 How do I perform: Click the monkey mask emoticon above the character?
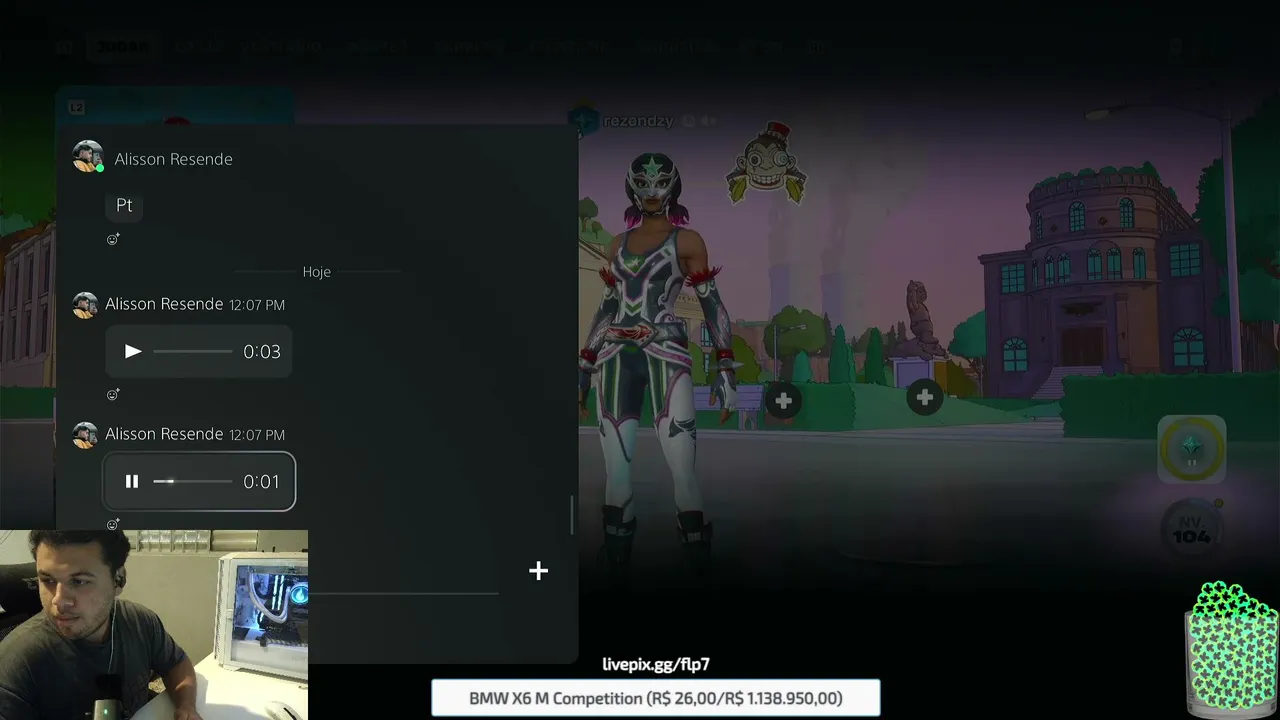click(767, 163)
